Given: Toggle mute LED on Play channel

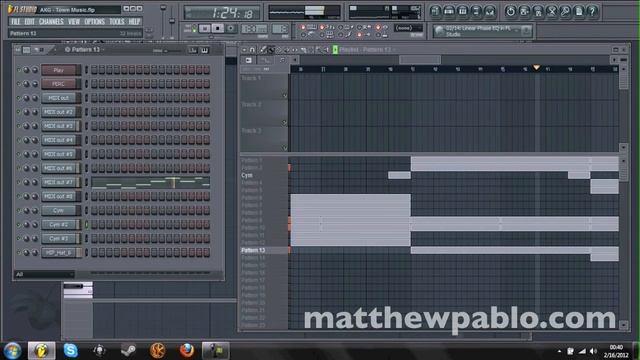Looking at the screenshot, I should tap(18, 70).
